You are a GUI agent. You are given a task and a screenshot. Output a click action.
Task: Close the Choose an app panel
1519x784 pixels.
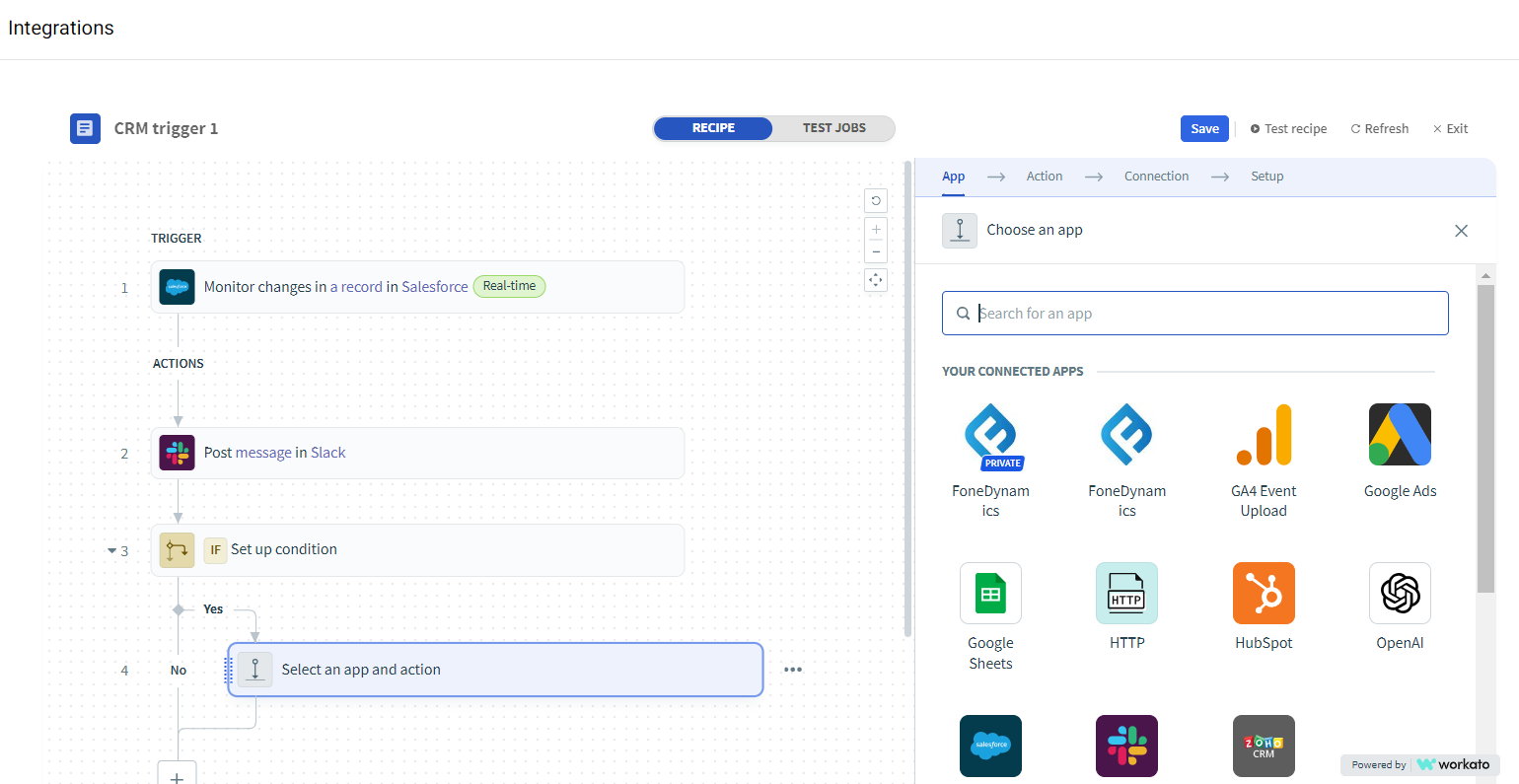[1461, 230]
